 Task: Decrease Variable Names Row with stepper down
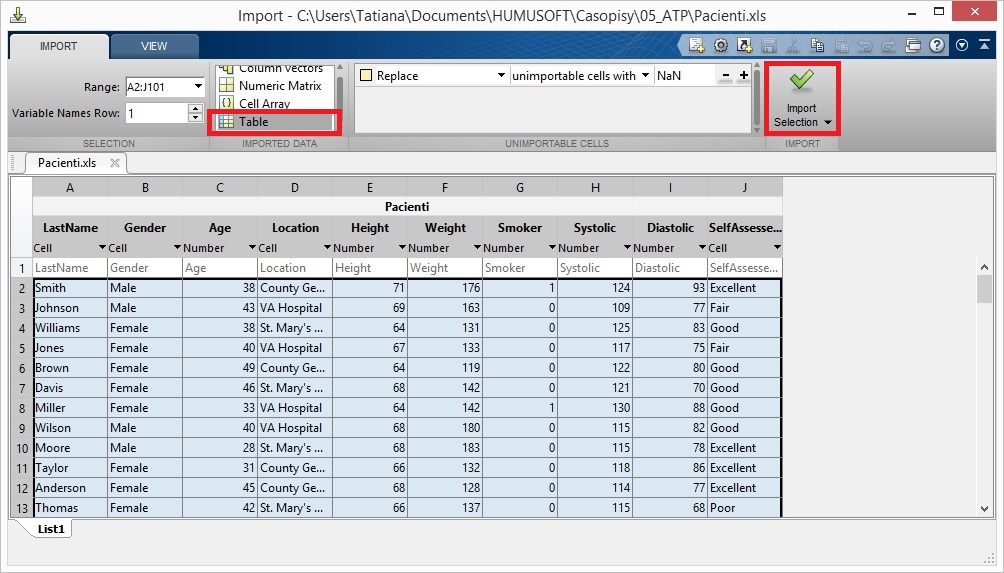point(196,118)
